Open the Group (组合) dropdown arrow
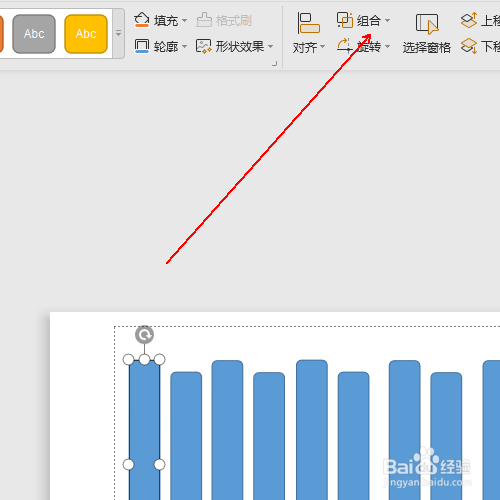Screen dimensions: 500x500 click(x=387, y=21)
